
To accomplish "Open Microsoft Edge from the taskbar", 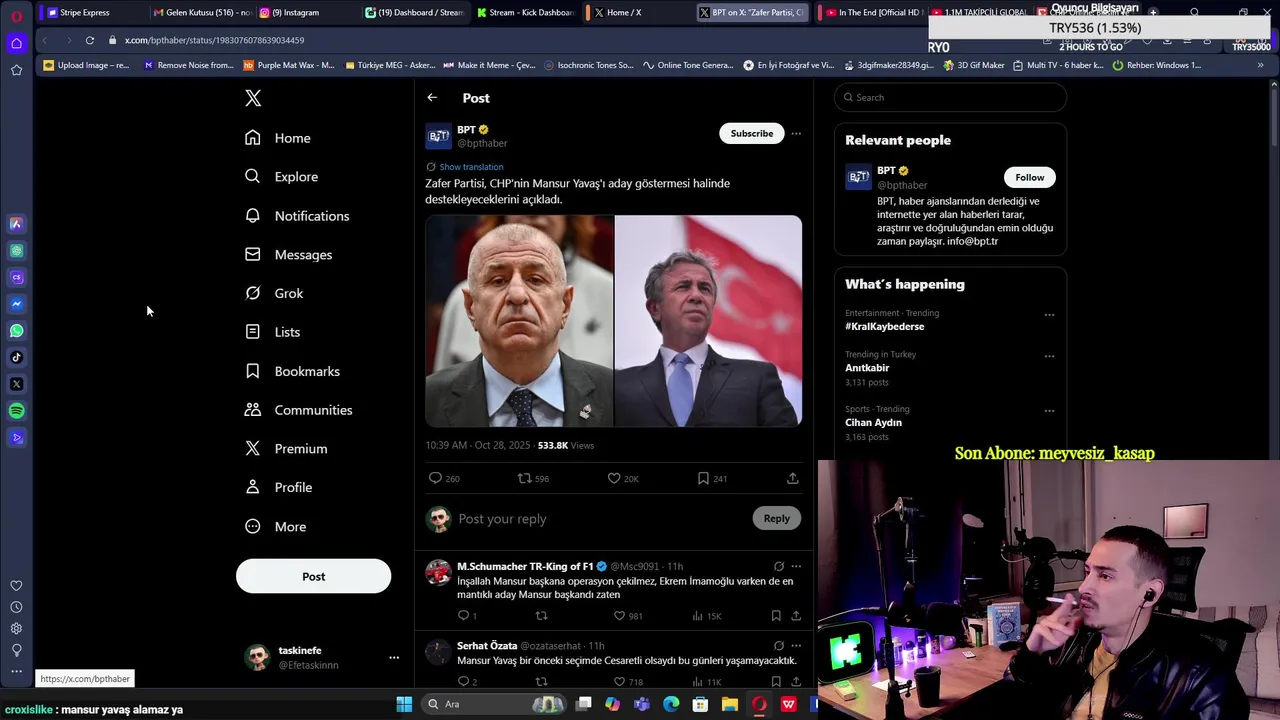I will (x=671, y=704).
